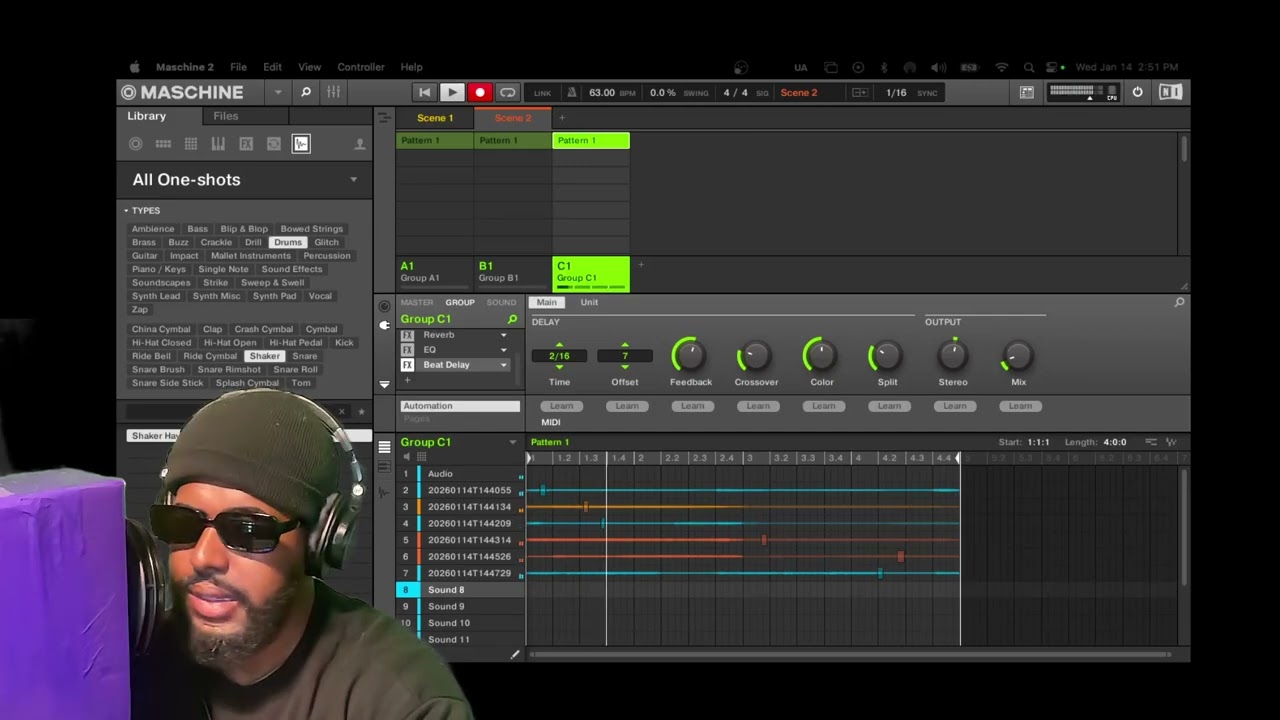Select the Shaker subtype tag

[x=265, y=356]
